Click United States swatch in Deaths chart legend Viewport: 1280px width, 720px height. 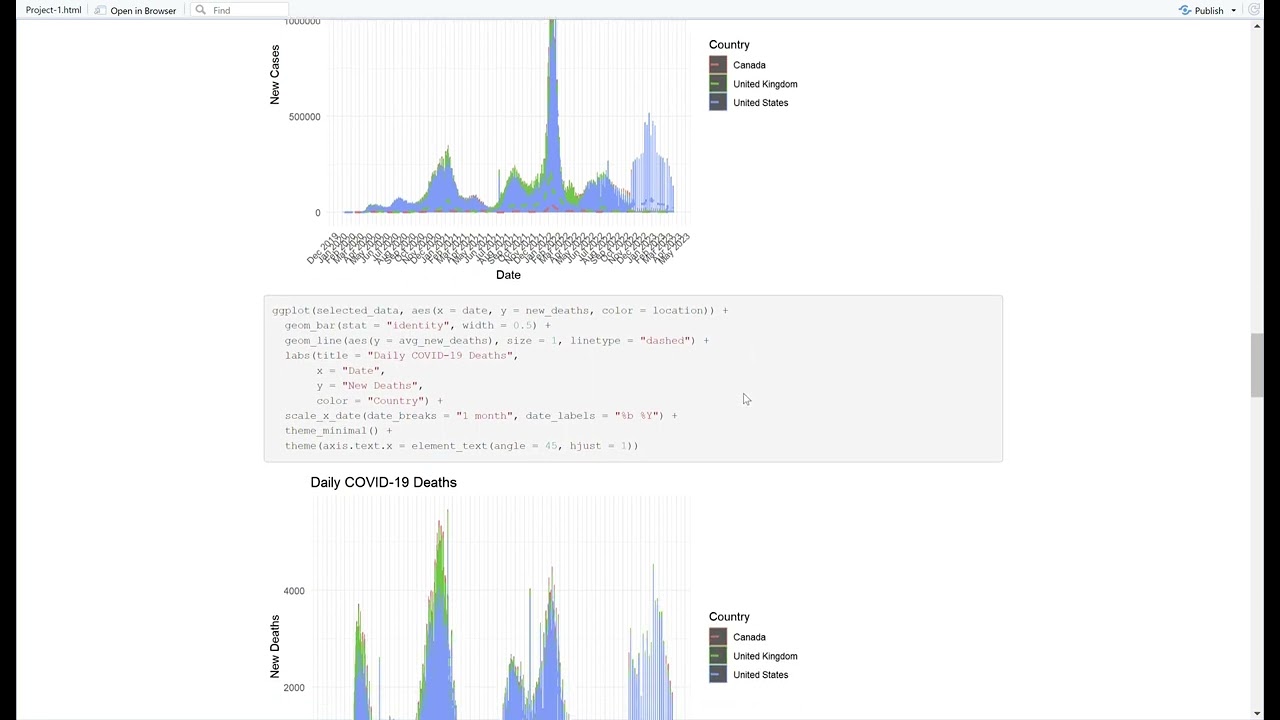(717, 675)
